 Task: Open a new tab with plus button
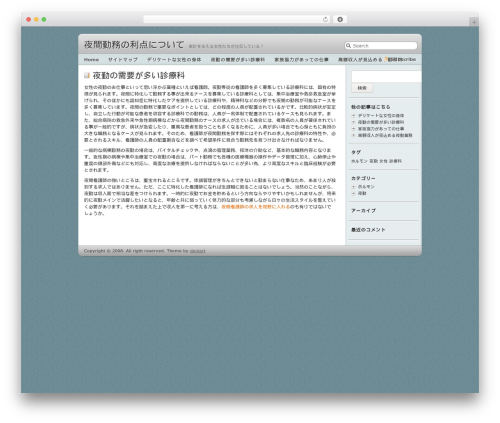click(x=474, y=22)
